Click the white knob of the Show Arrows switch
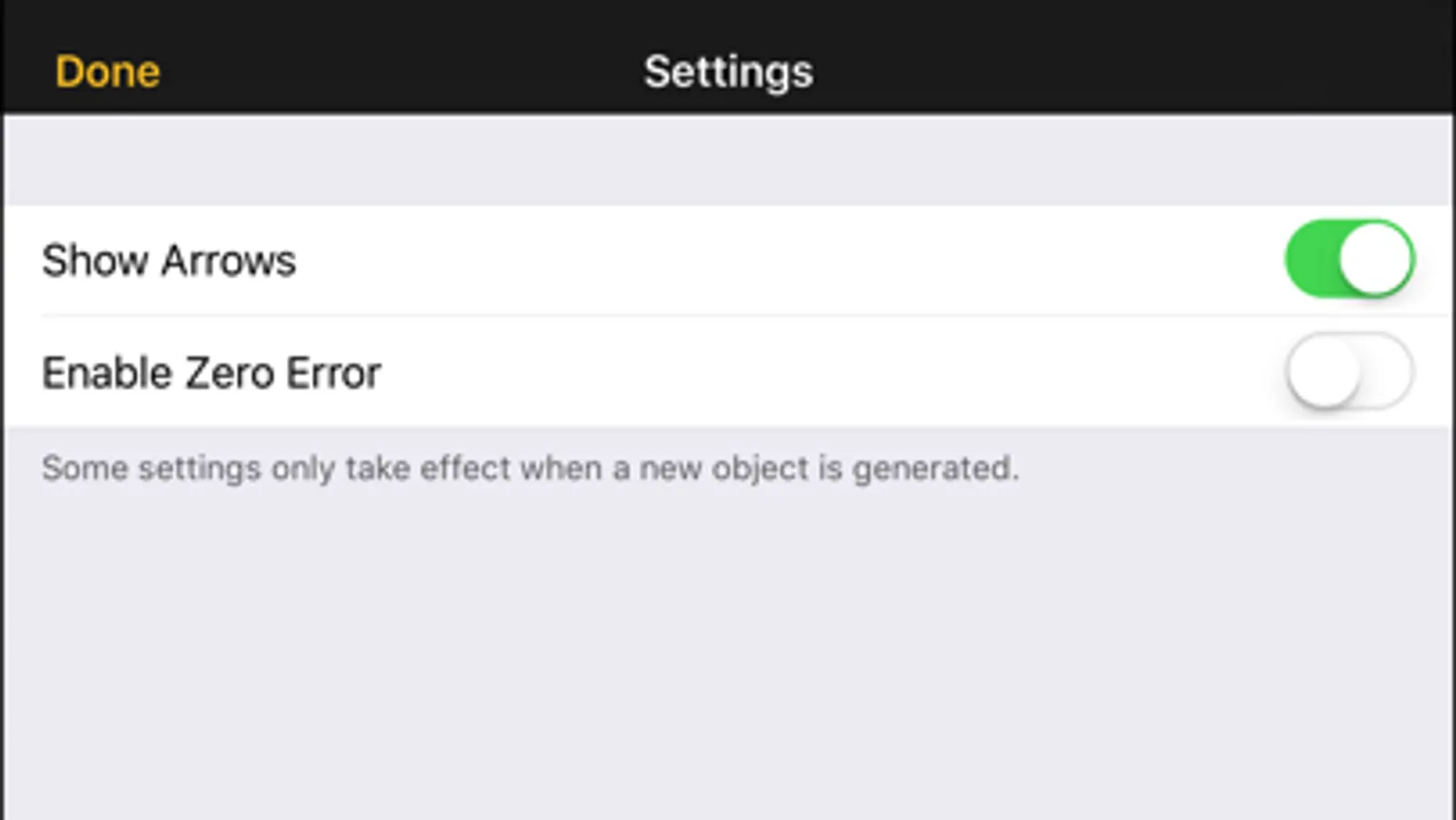Viewport: 1456px width, 820px height. point(1375,259)
